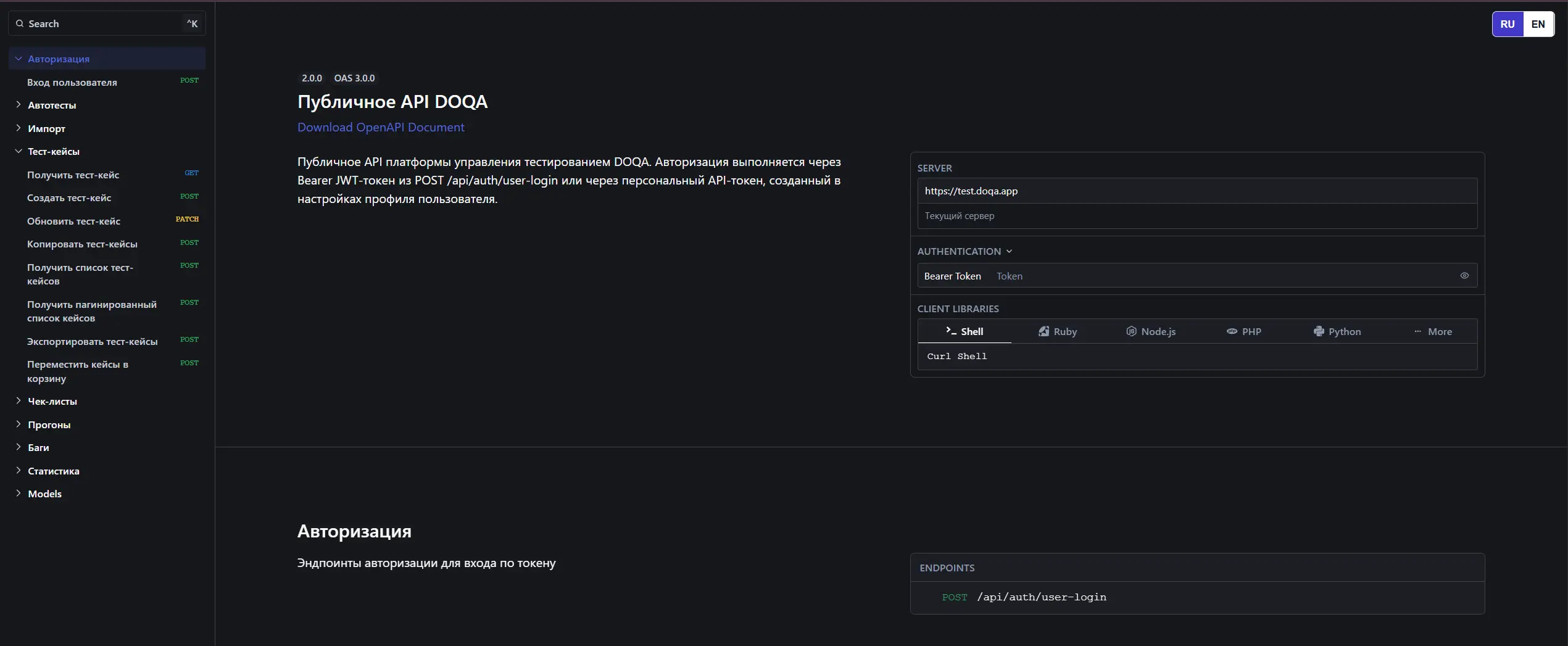Screen dimensions: 1568x646
Task: Click the PHP logo icon
Action: [1232, 331]
